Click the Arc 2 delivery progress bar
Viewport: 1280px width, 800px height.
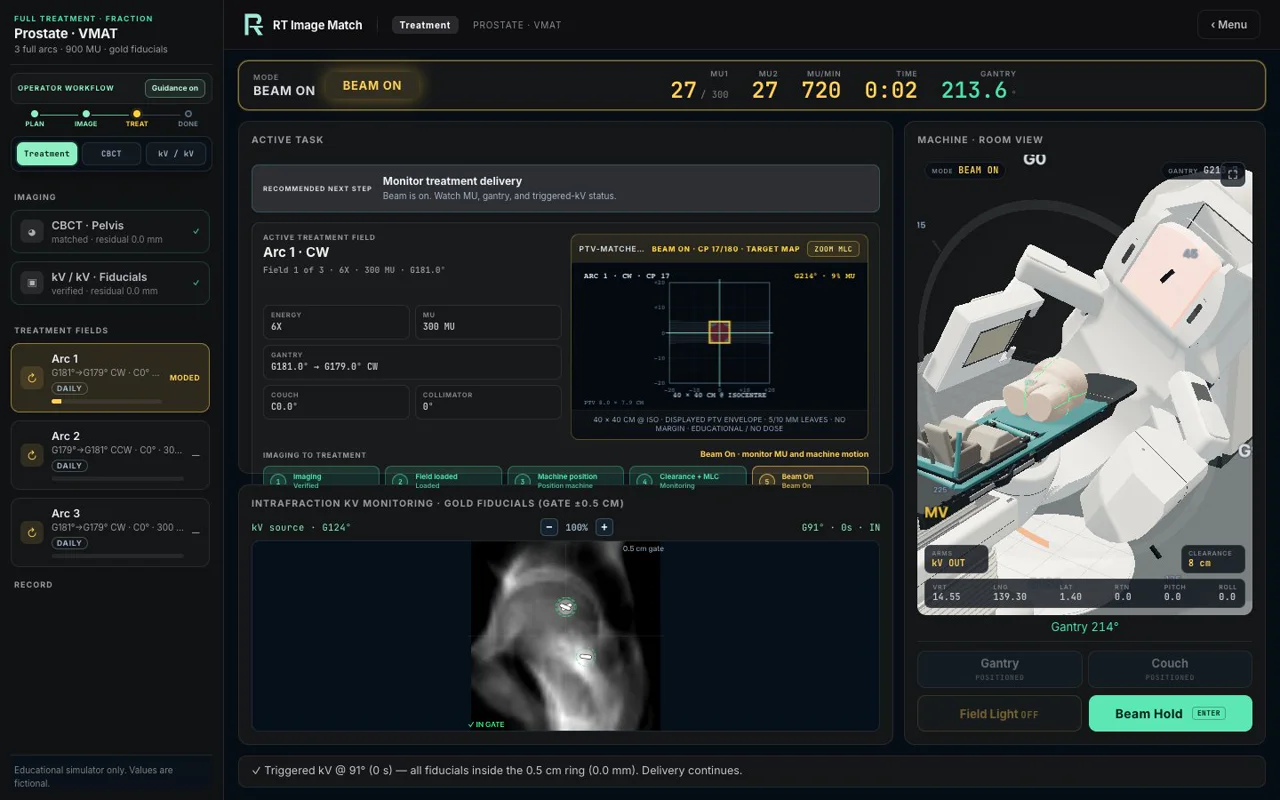tap(118, 479)
